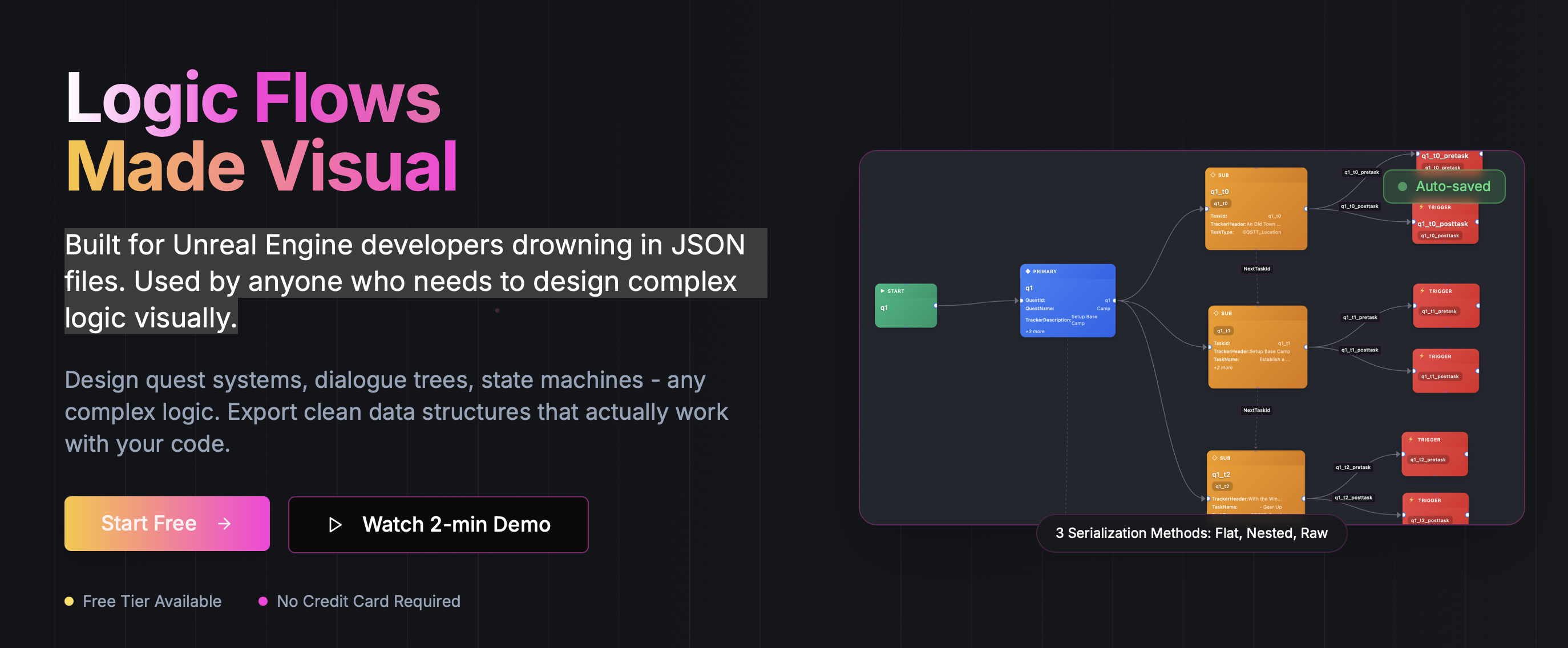Click lightning icon on q1_t1_pretask TRIGGER
The width and height of the screenshot is (1568, 648).
[1422, 291]
